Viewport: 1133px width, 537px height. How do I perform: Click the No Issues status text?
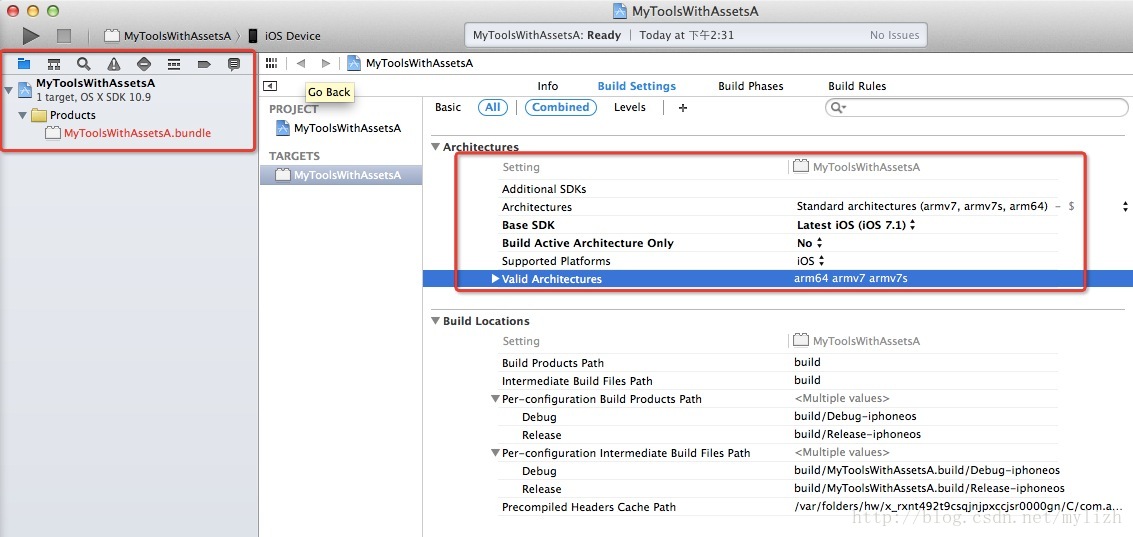point(895,35)
